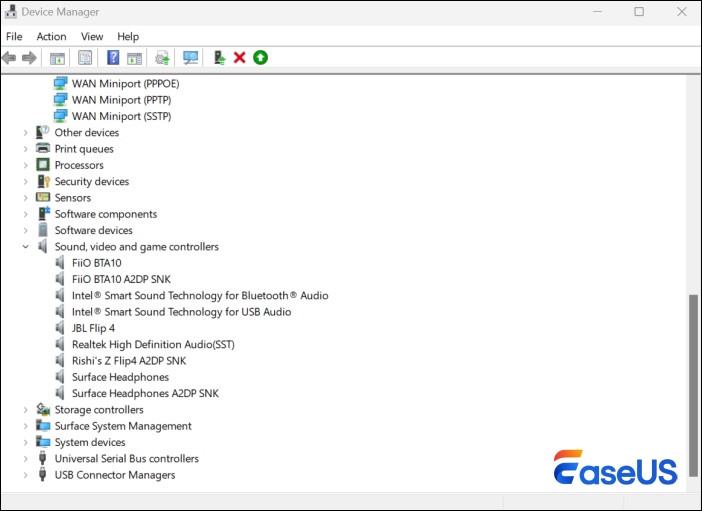Expand the Processors node
This screenshot has width=702, height=511.
click(26, 165)
